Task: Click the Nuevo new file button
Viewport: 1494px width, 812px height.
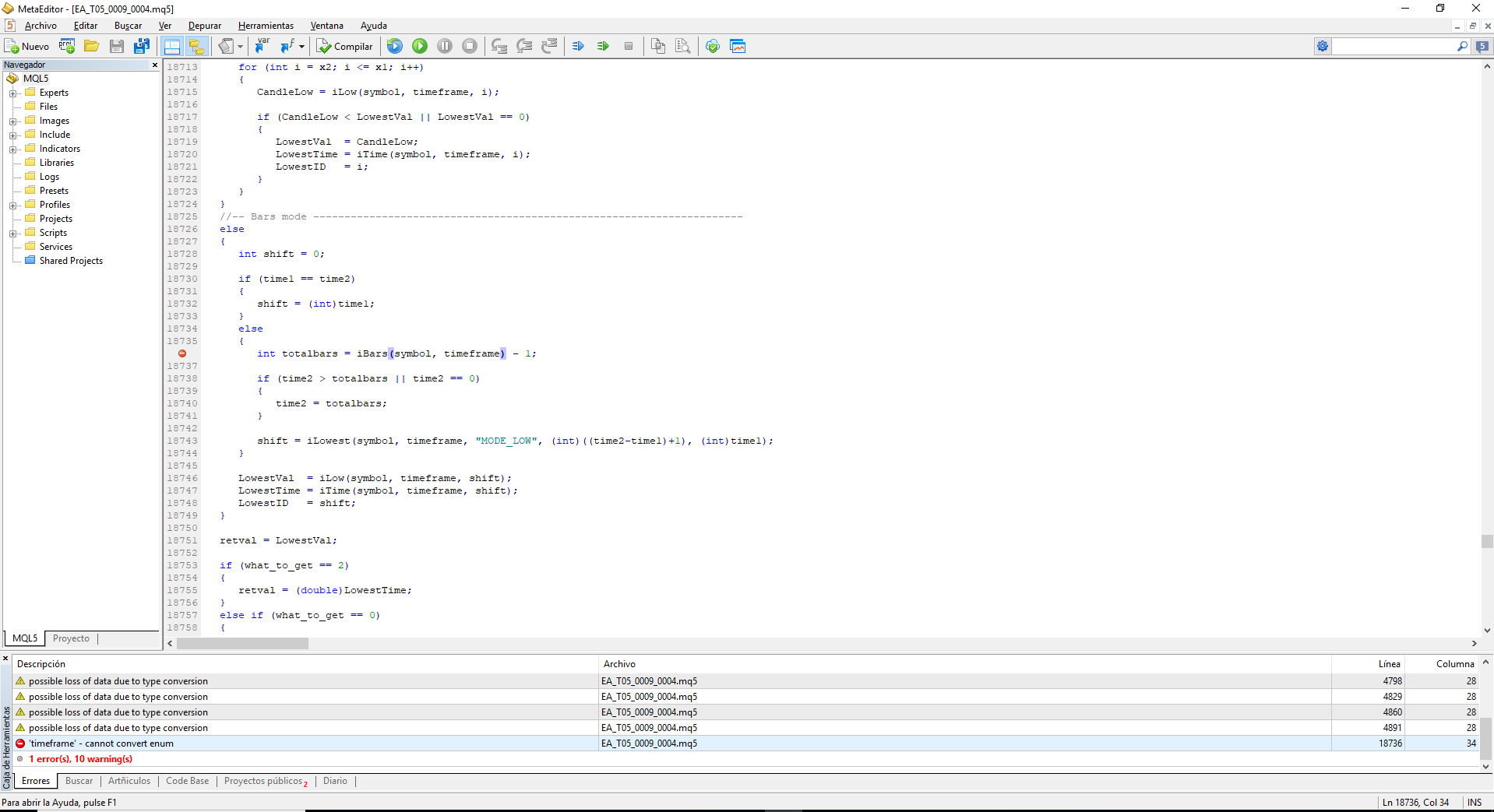Action: (27, 47)
